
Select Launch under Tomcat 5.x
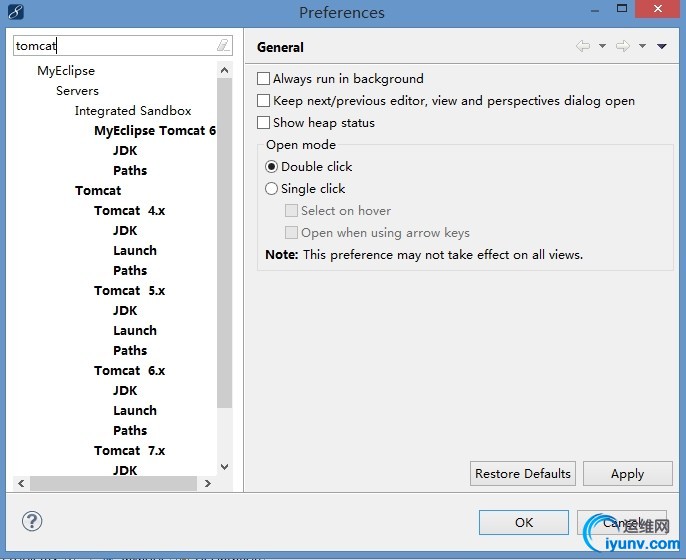point(135,331)
